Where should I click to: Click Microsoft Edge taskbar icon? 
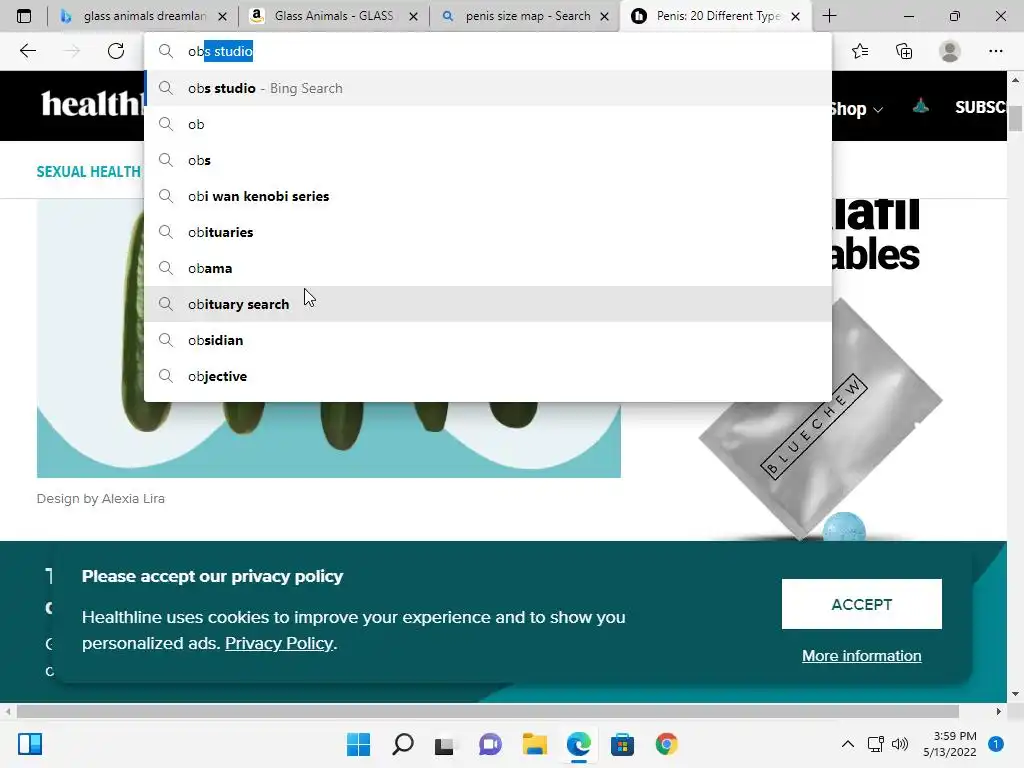pos(578,744)
